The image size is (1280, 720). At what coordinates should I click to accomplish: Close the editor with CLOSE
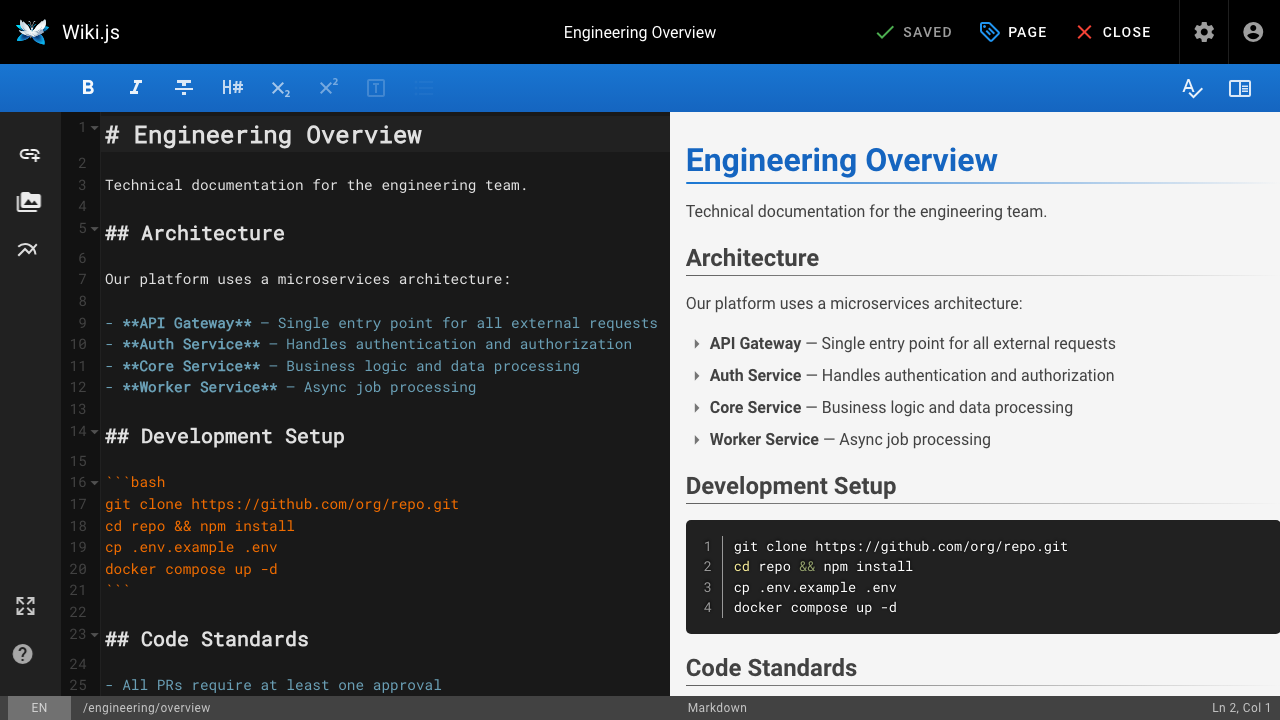[x=1114, y=32]
